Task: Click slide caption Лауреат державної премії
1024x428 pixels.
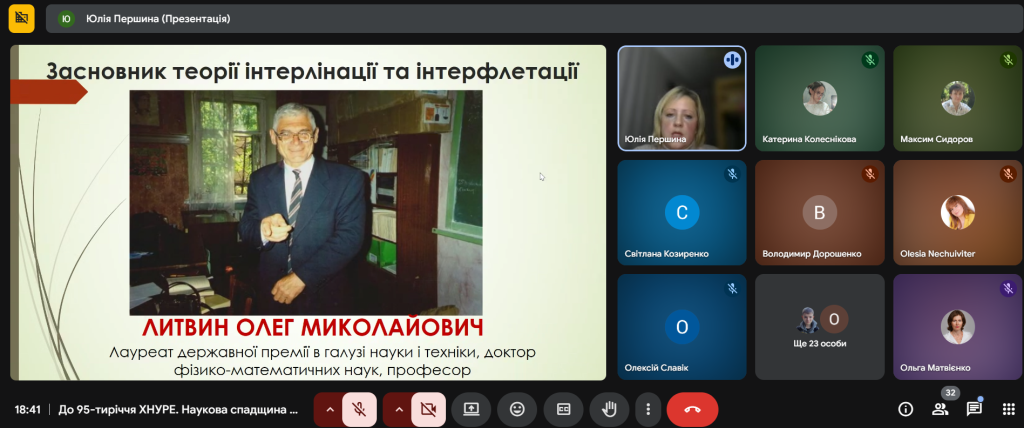Action: point(323,361)
